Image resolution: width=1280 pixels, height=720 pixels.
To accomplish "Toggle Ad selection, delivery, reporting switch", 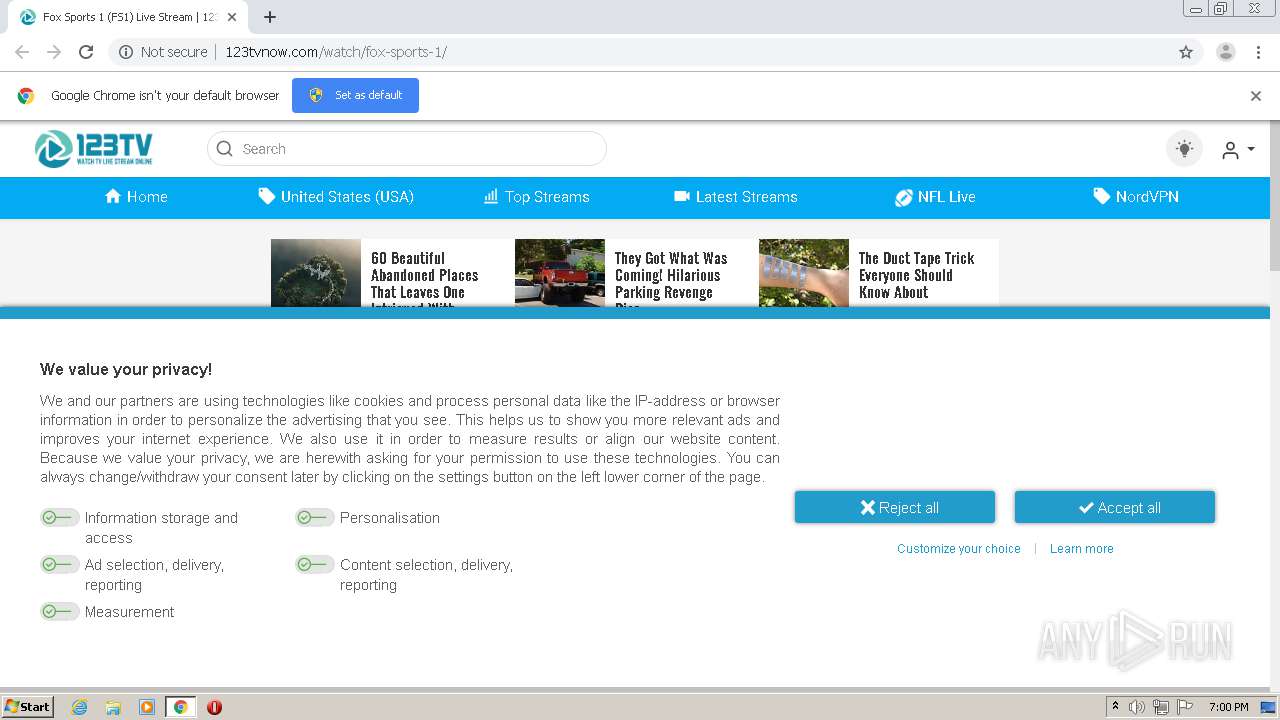I will coord(59,564).
